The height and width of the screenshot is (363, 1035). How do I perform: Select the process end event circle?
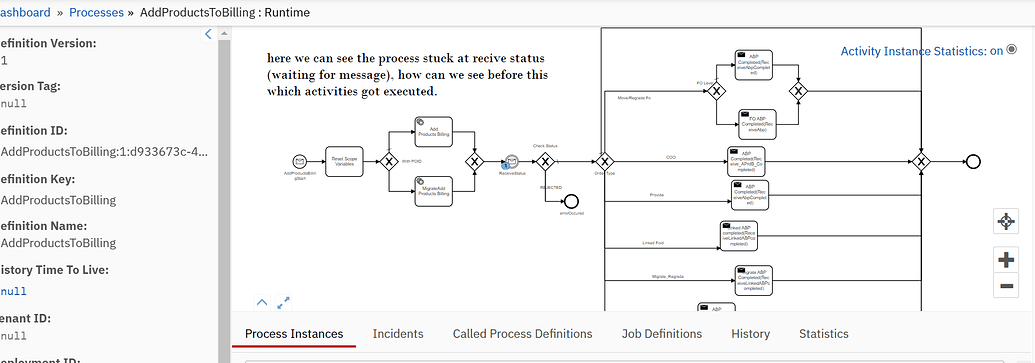coord(973,161)
